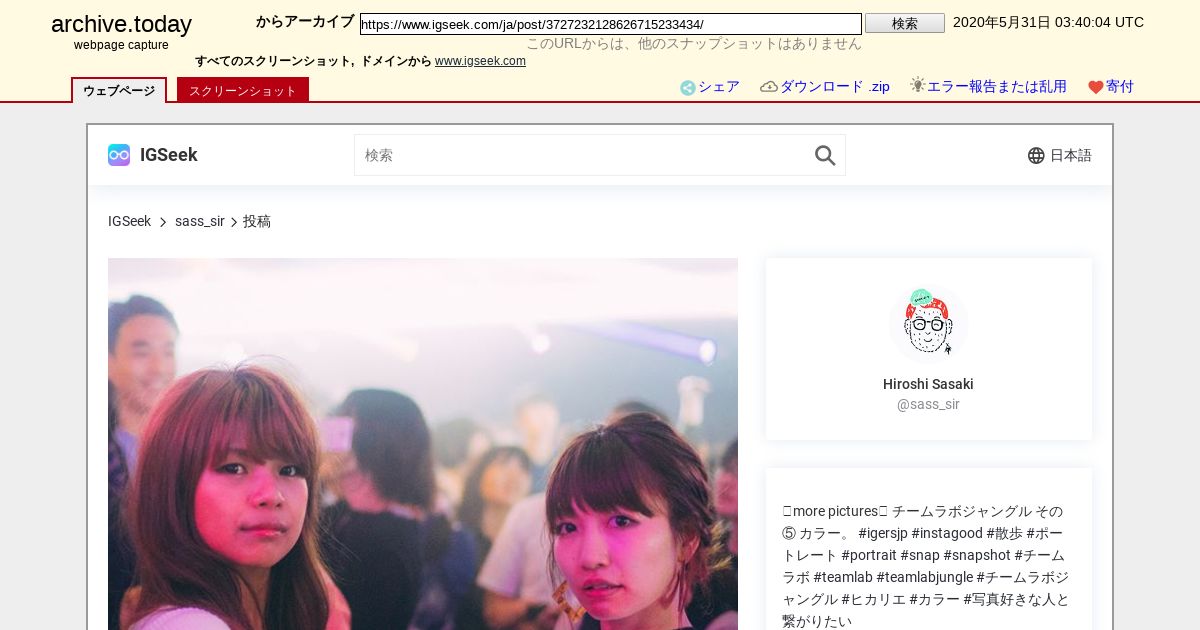Open Hiroshi Sasaki profile avatar

[x=929, y=323]
